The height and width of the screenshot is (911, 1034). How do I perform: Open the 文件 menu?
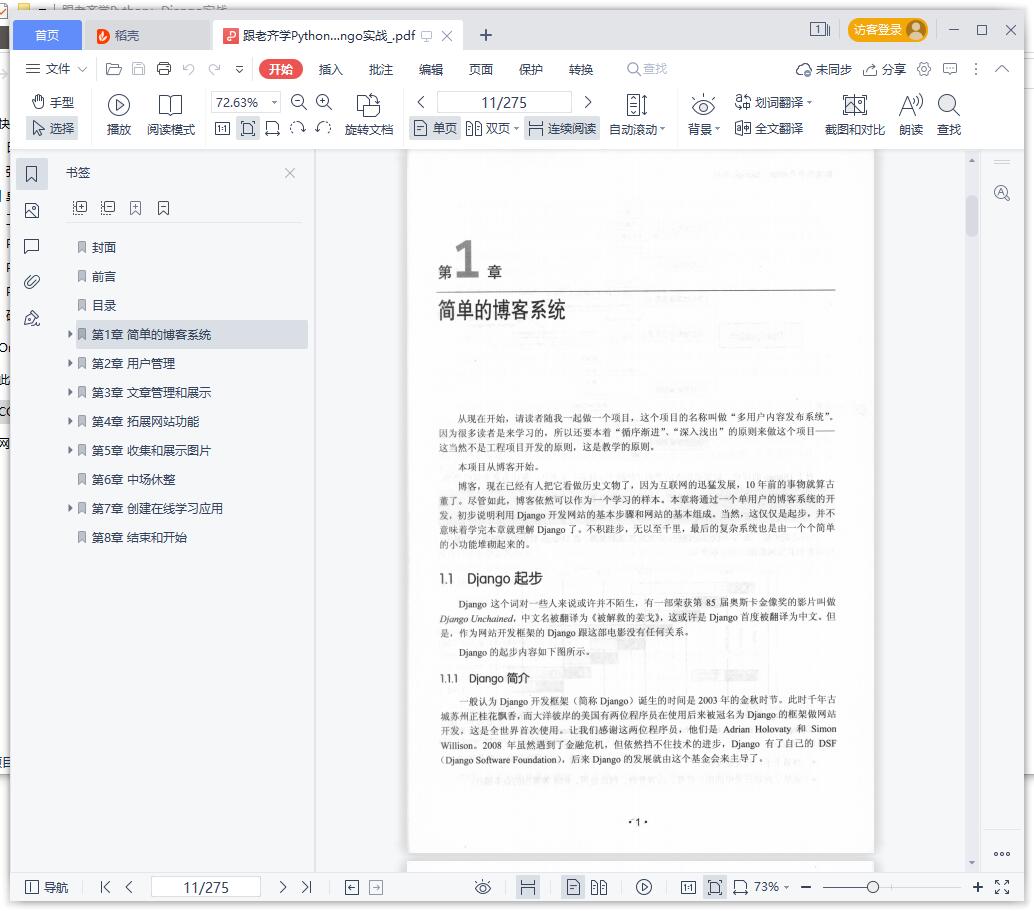click(x=56, y=69)
